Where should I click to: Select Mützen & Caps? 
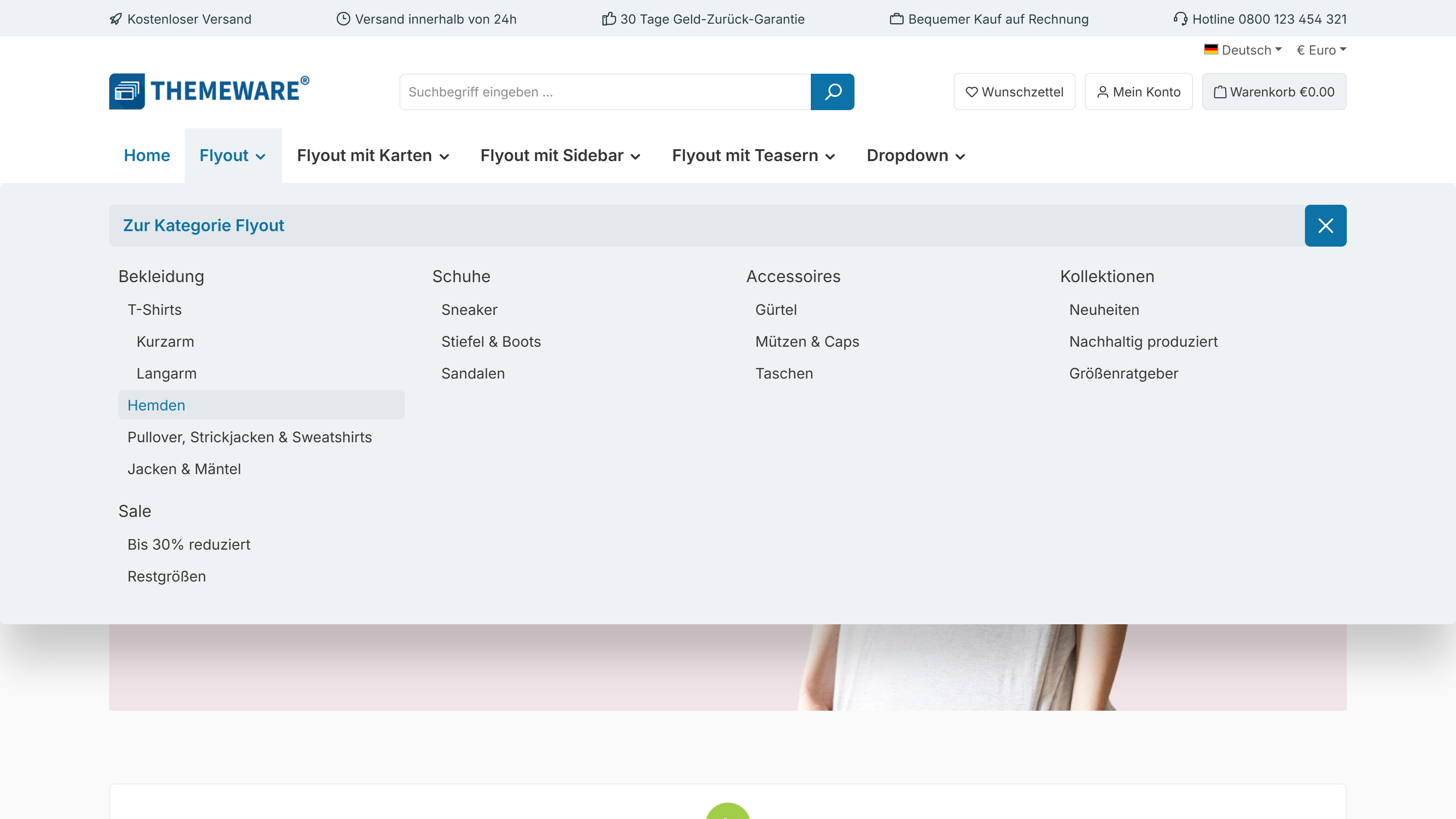point(807,341)
